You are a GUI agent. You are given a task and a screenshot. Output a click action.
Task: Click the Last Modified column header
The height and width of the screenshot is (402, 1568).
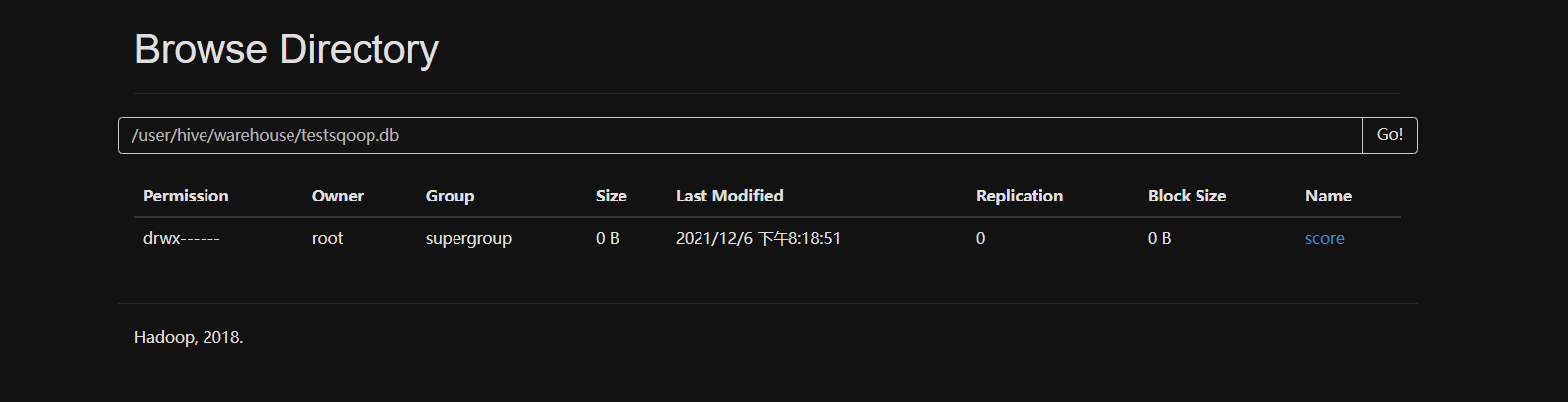[x=729, y=196]
